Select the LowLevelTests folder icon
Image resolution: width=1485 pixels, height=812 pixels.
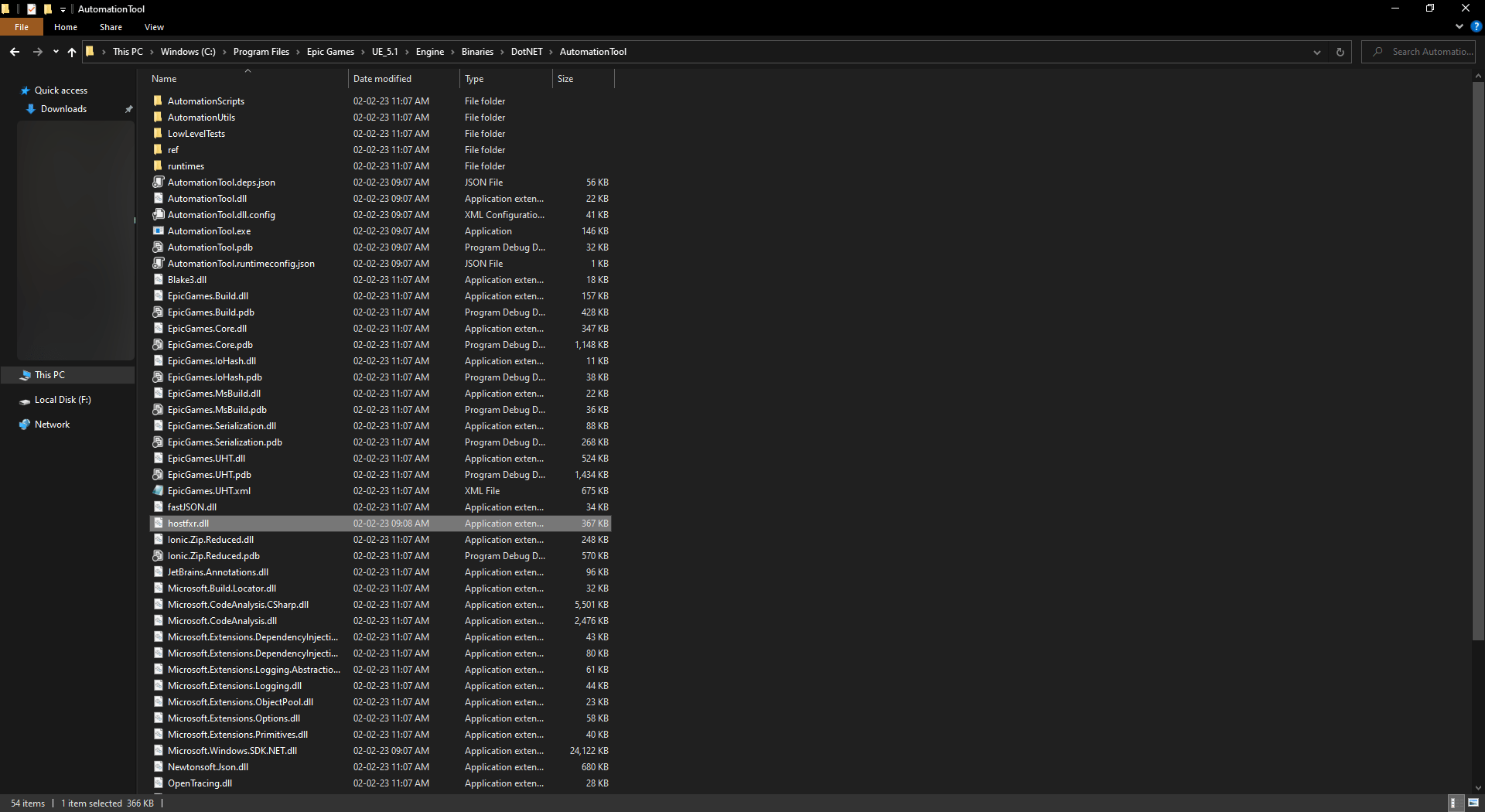tap(159, 133)
